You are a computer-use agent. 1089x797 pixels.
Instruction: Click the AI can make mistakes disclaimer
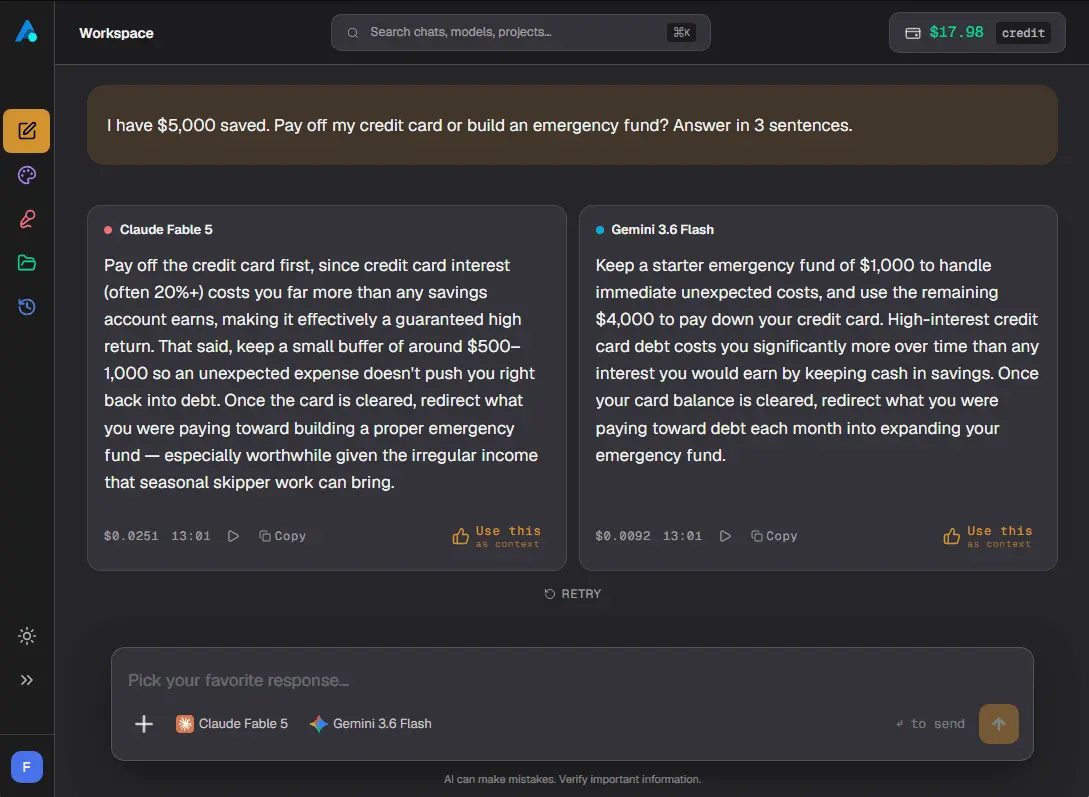[x=572, y=779]
